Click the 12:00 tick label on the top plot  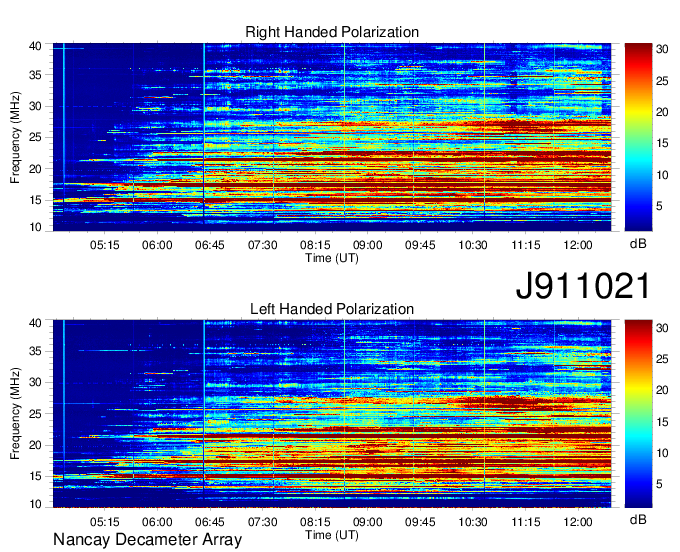tap(578, 245)
